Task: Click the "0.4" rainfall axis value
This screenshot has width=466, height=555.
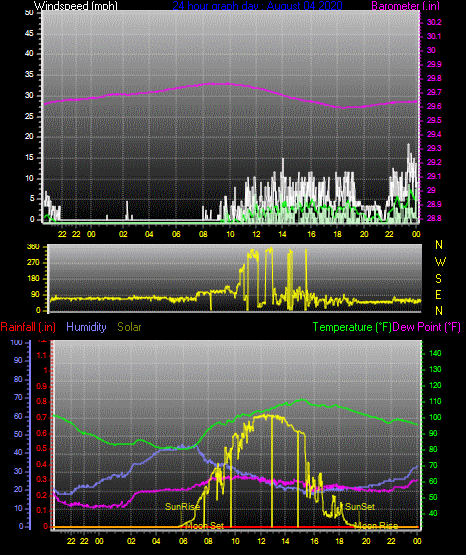Action: tap(42, 464)
